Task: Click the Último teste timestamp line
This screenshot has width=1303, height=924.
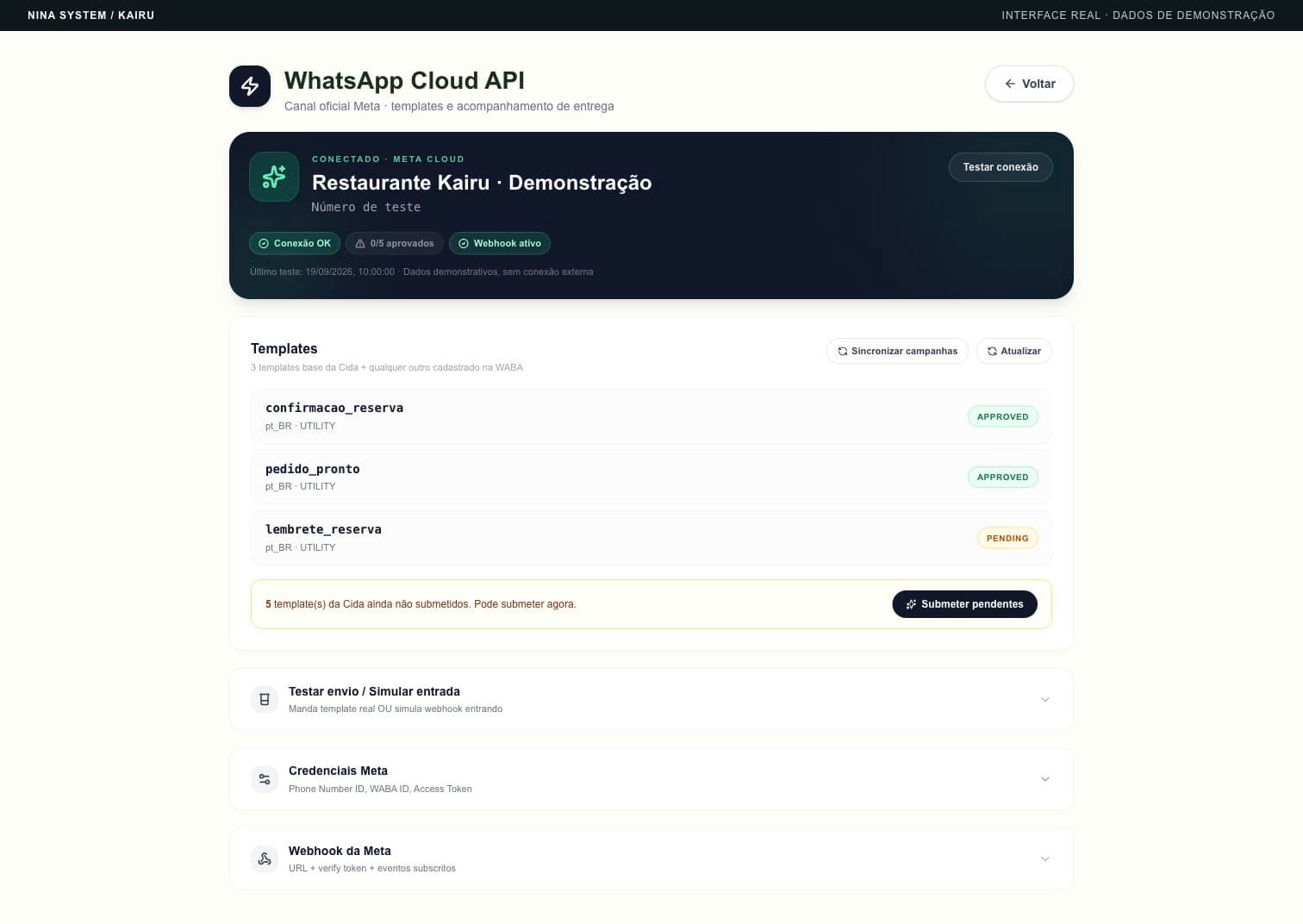Action: 421,272
